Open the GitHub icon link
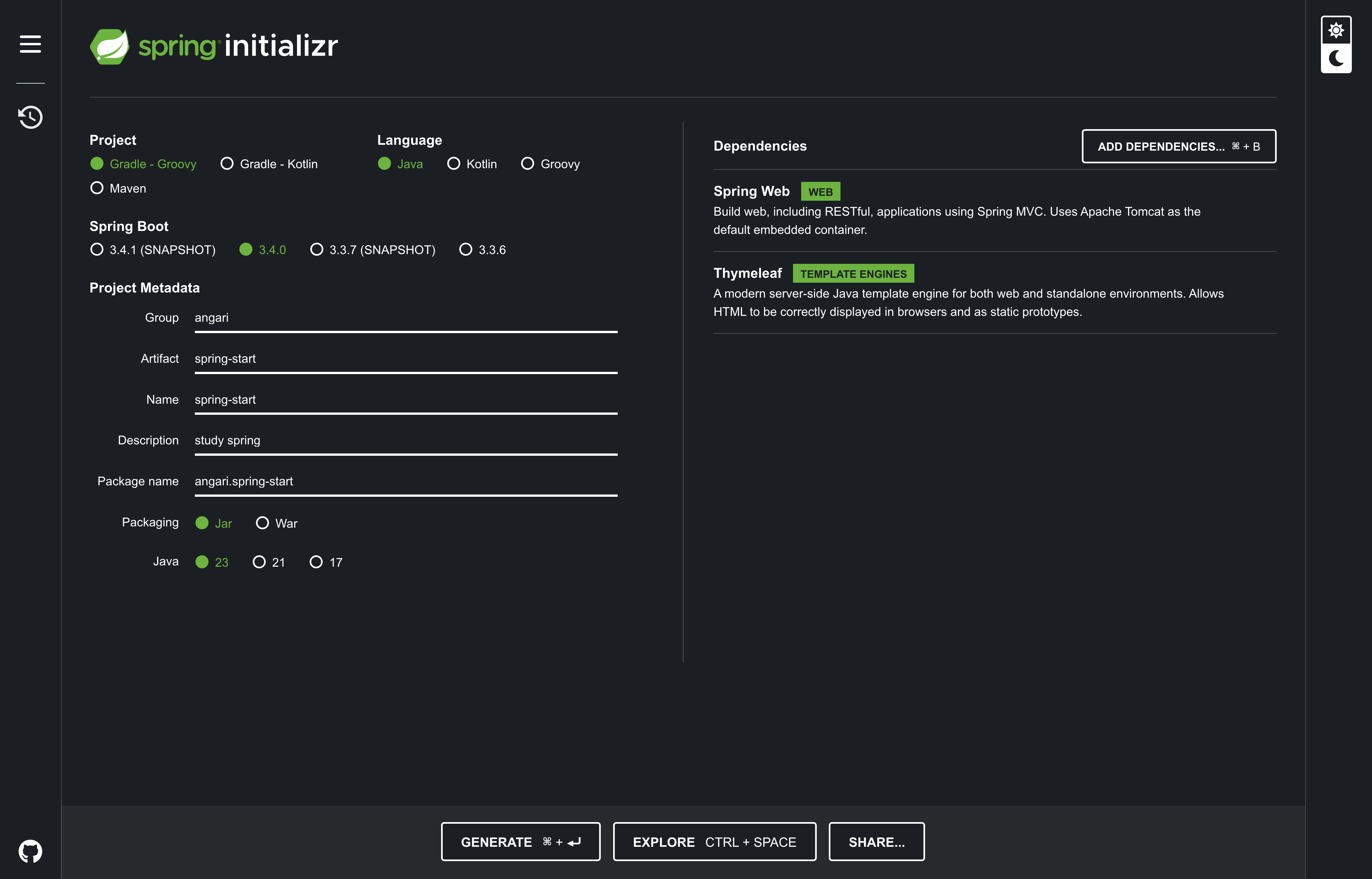Image resolution: width=1372 pixels, height=879 pixels. [30, 851]
